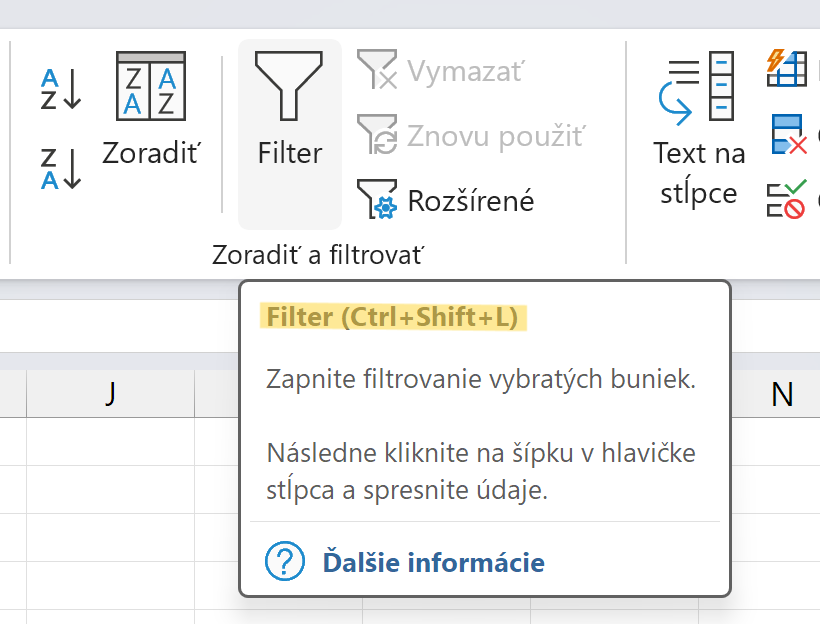
Task: Click the Filter (Ctrl+Shift+L) tooltip title
Action: (393, 317)
